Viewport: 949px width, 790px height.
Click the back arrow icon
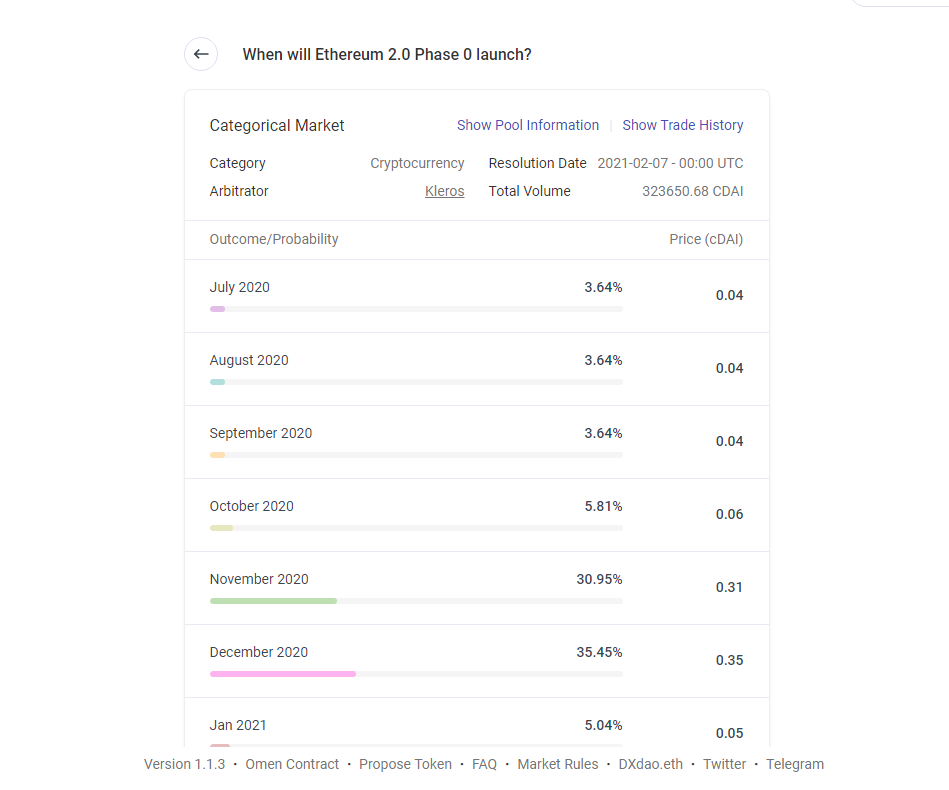201,54
